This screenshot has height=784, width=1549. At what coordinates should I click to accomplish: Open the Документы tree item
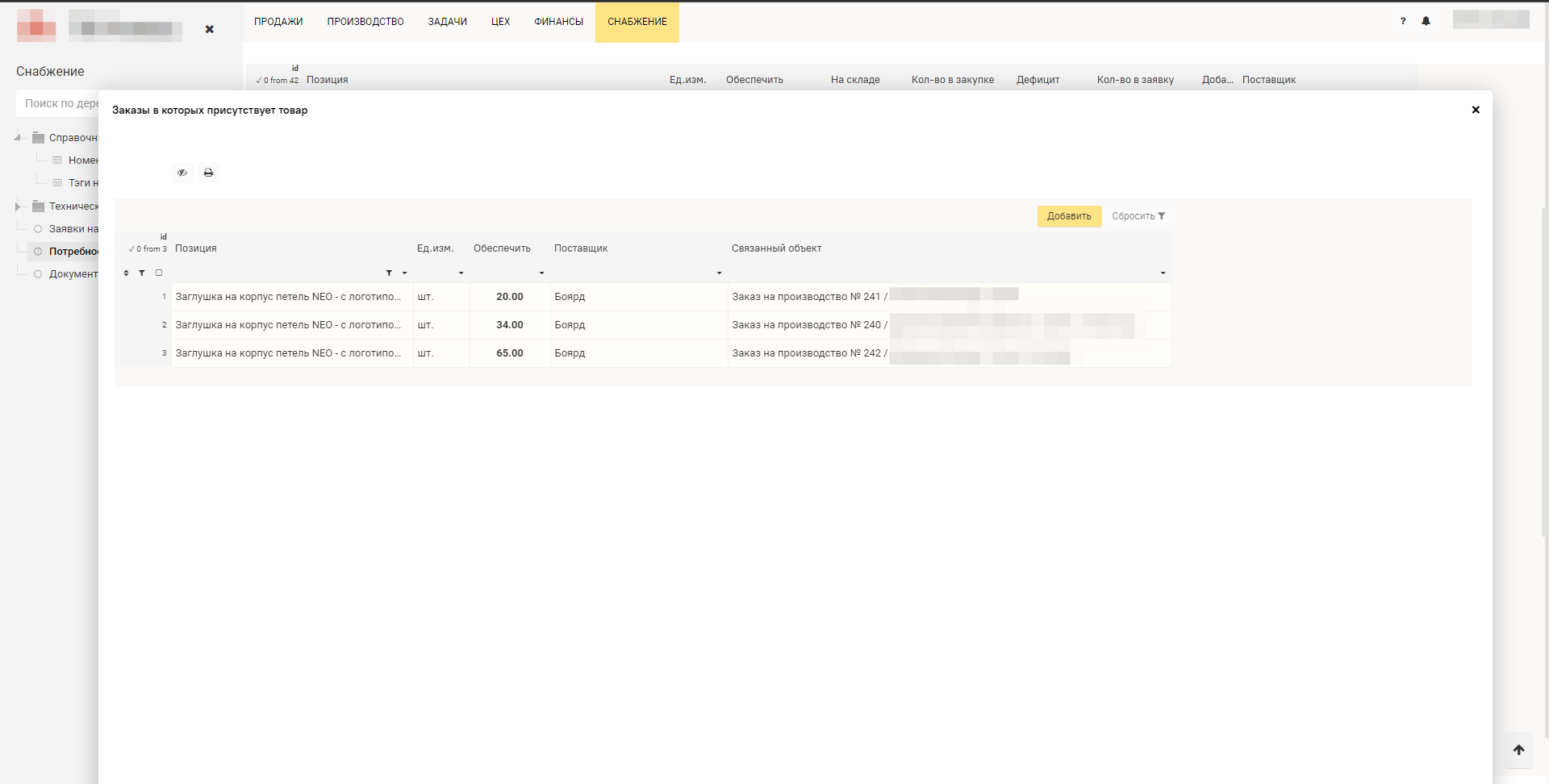click(65, 274)
